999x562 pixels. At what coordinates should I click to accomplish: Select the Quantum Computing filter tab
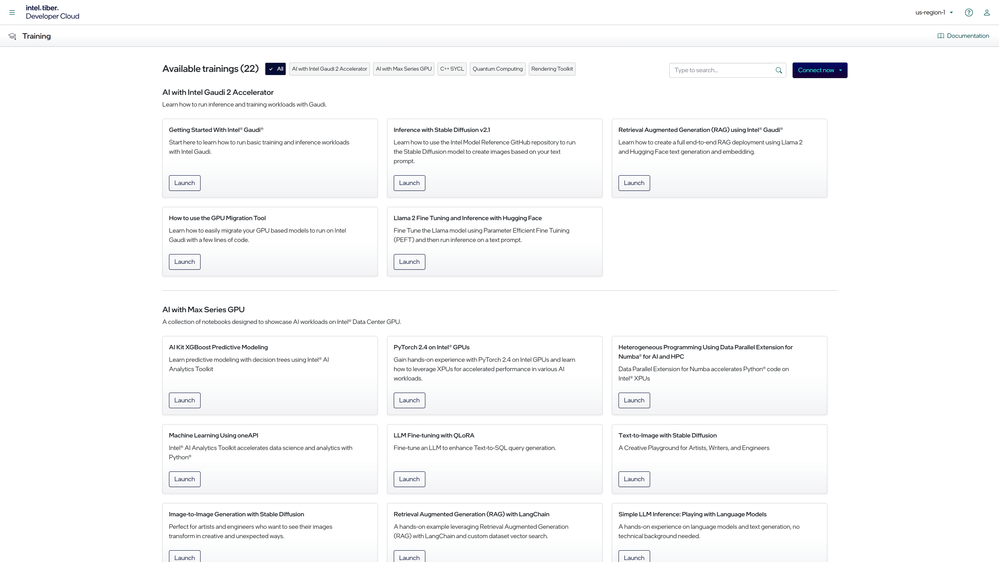pyautogui.click(x=497, y=69)
